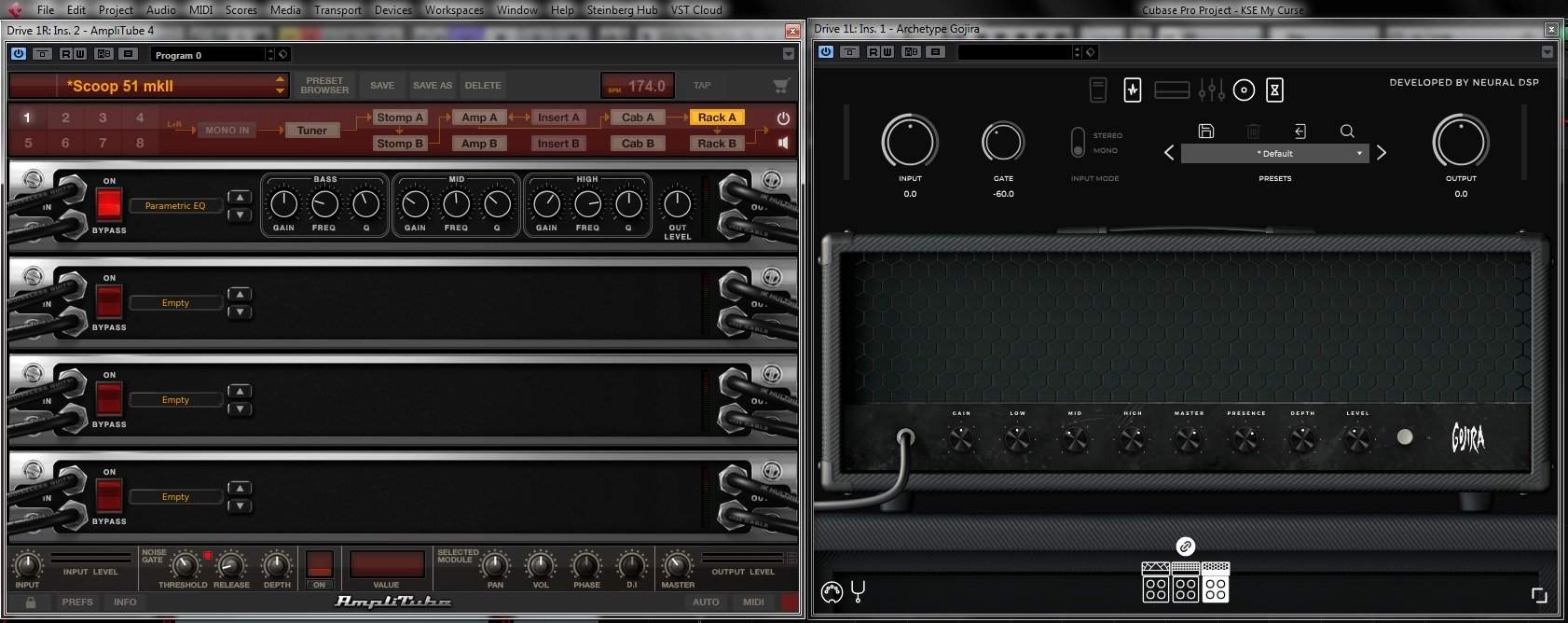Open the Scoop 51 mkII preset selector
This screenshot has height=623, width=1568.
148,86
